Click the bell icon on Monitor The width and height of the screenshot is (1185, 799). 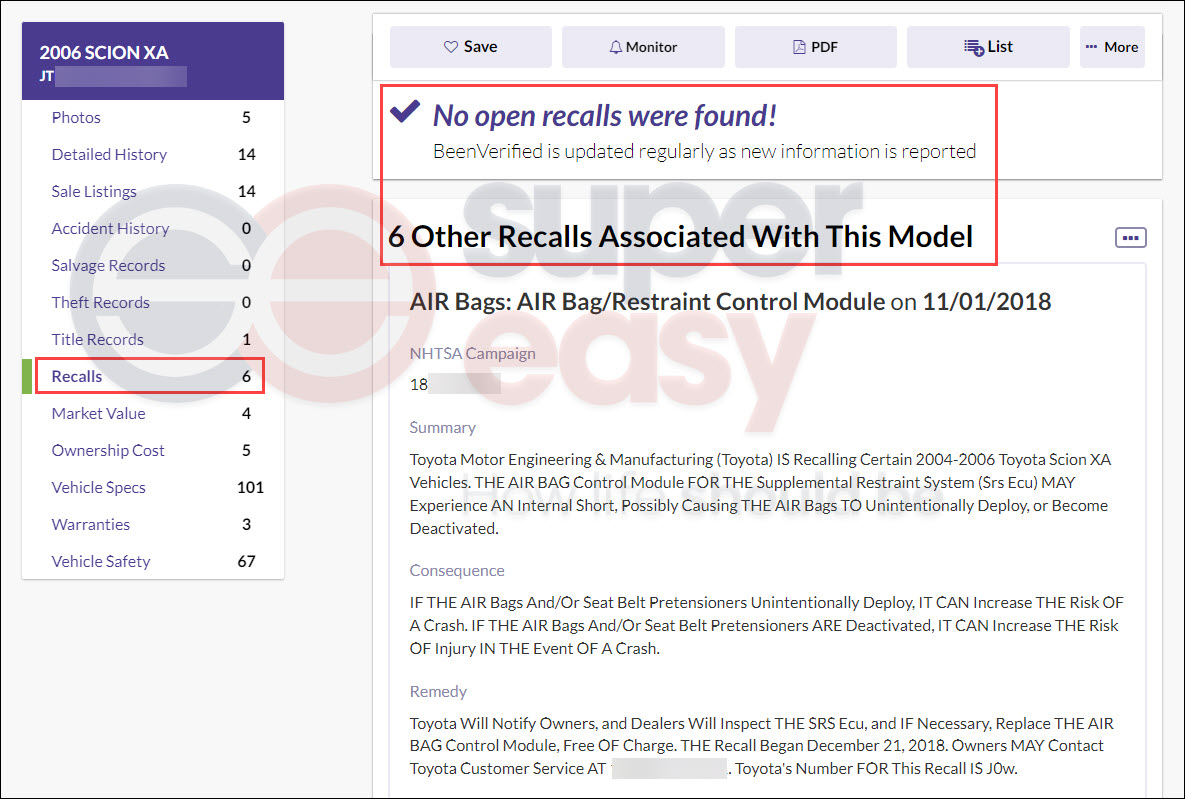615,47
